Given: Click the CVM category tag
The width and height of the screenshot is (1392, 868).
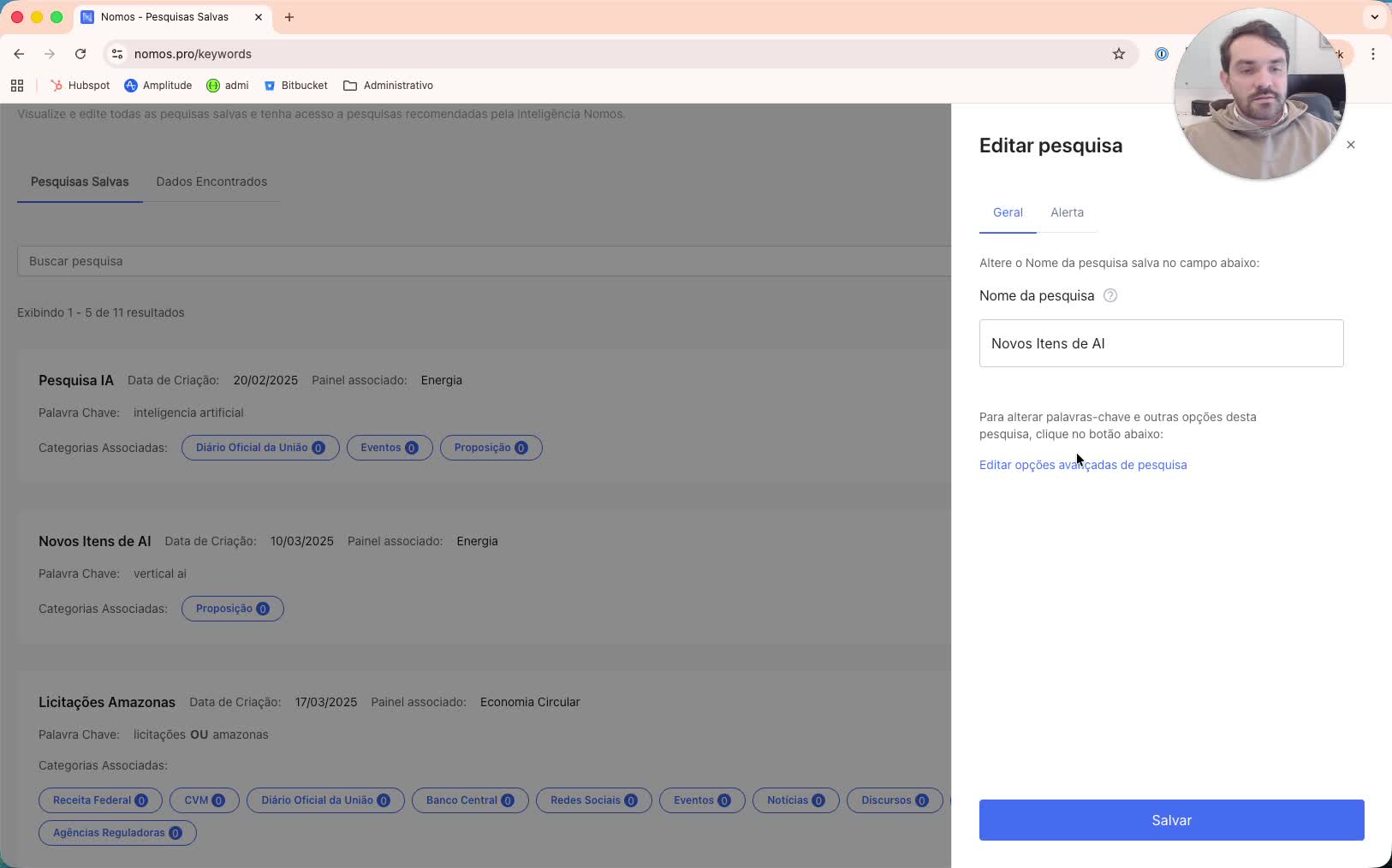Looking at the screenshot, I should [x=205, y=800].
